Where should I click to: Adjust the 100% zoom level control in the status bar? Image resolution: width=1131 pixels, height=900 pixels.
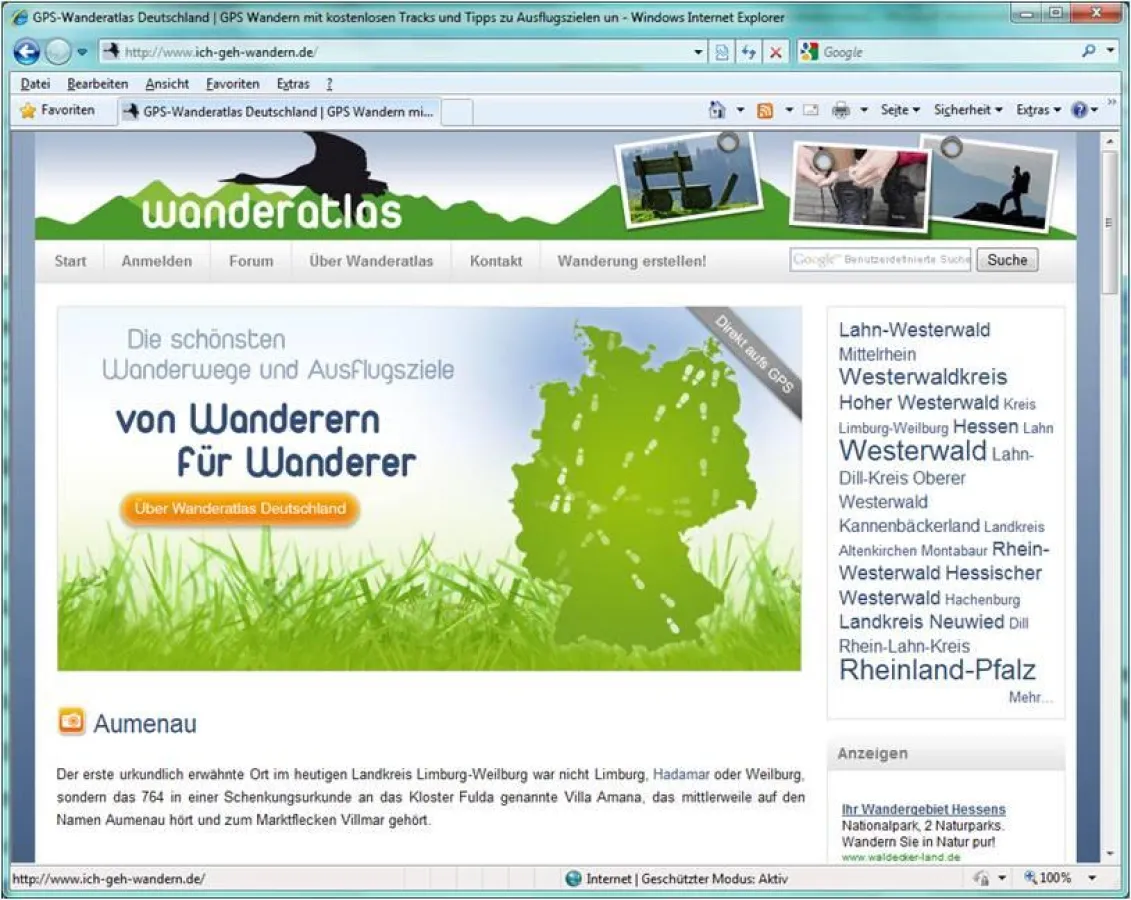coord(1043,877)
